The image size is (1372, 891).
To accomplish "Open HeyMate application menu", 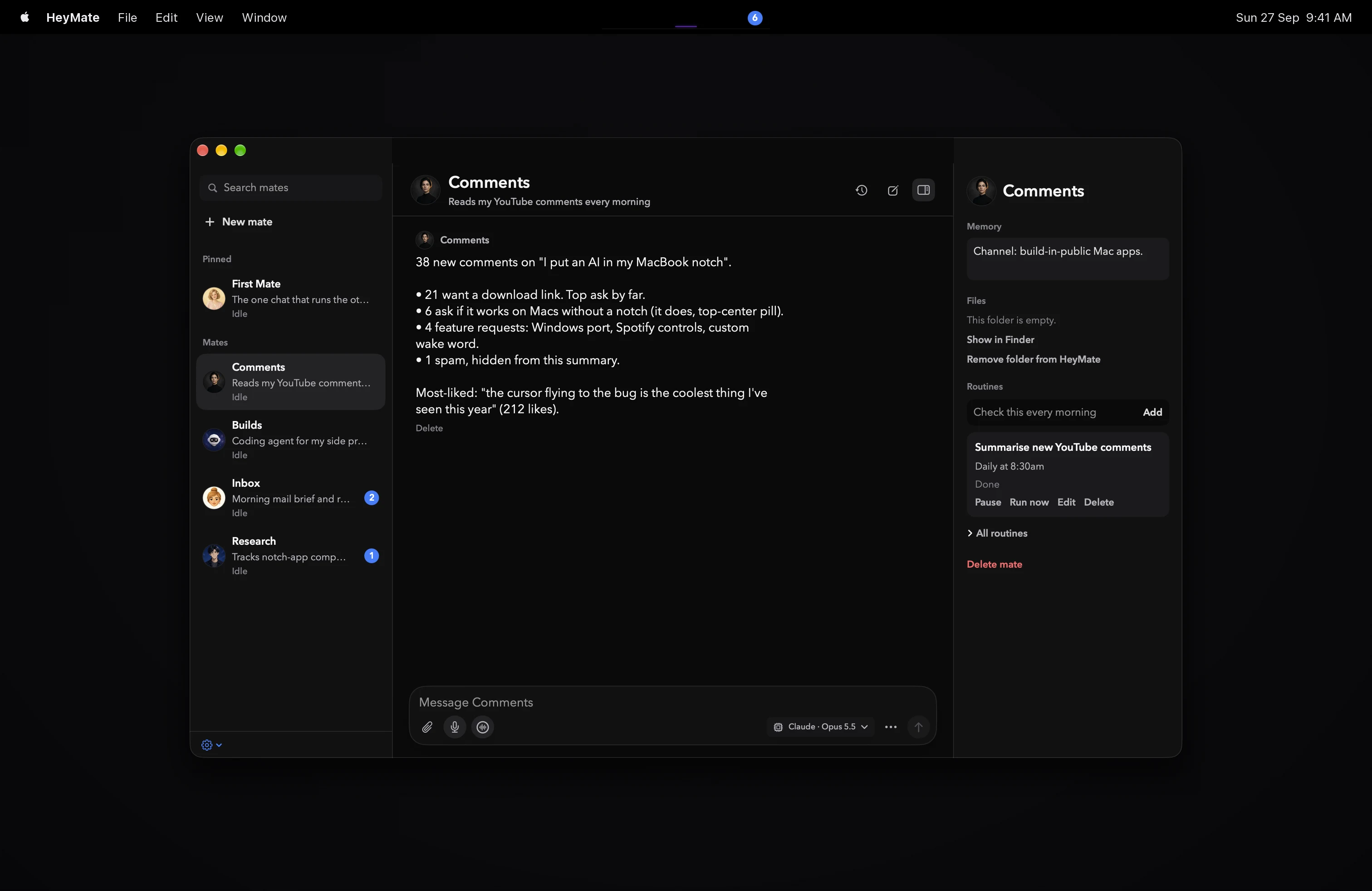I will (x=73, y=17).
